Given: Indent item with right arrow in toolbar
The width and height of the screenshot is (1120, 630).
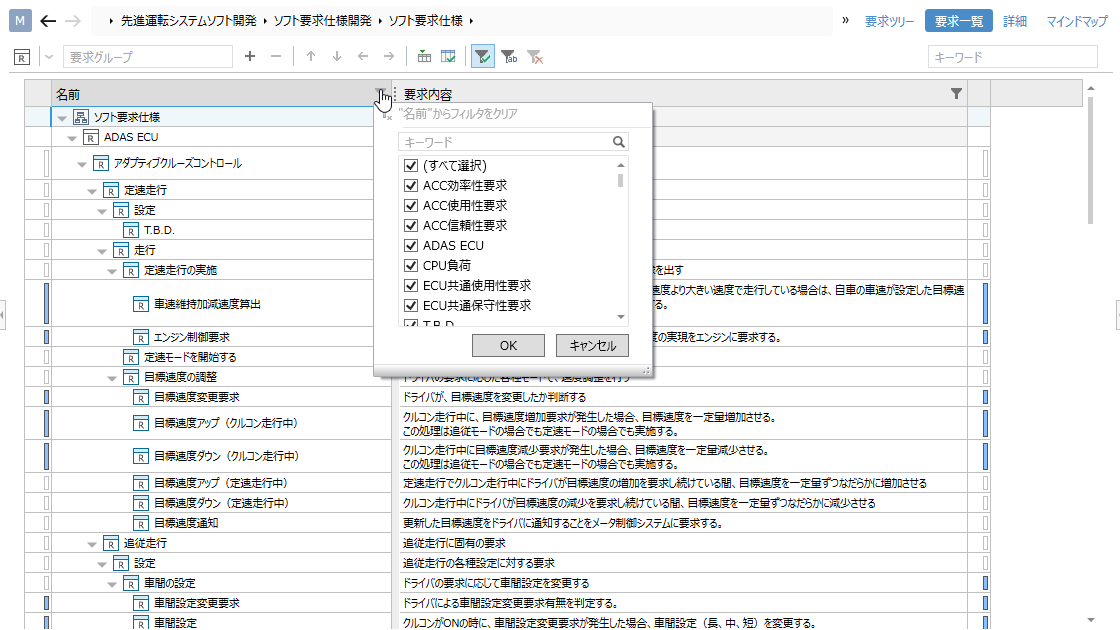Looking at the screenshot, I should click(389, 56).
